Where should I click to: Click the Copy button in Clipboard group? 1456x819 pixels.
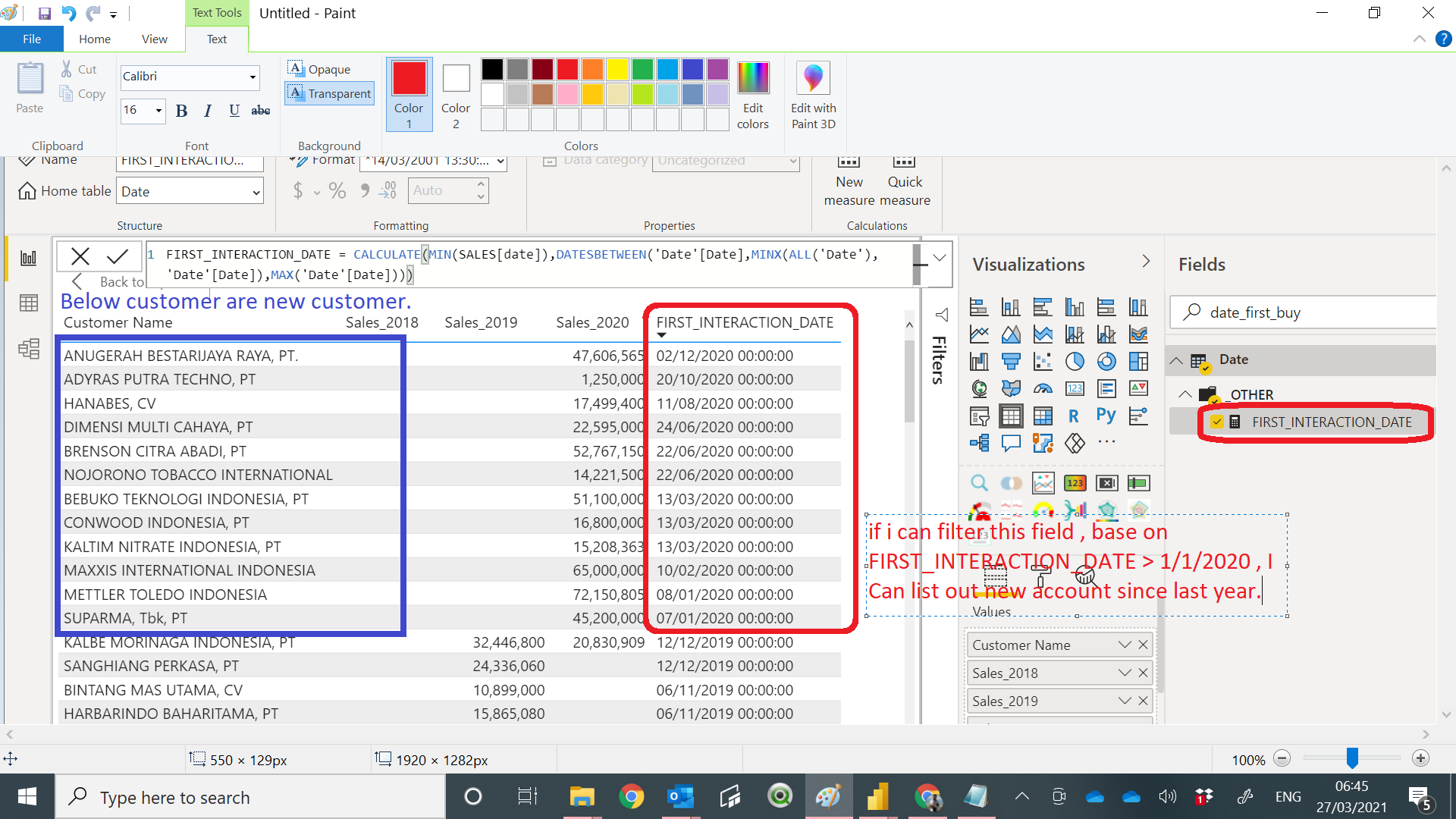click(x=82, y=93)
